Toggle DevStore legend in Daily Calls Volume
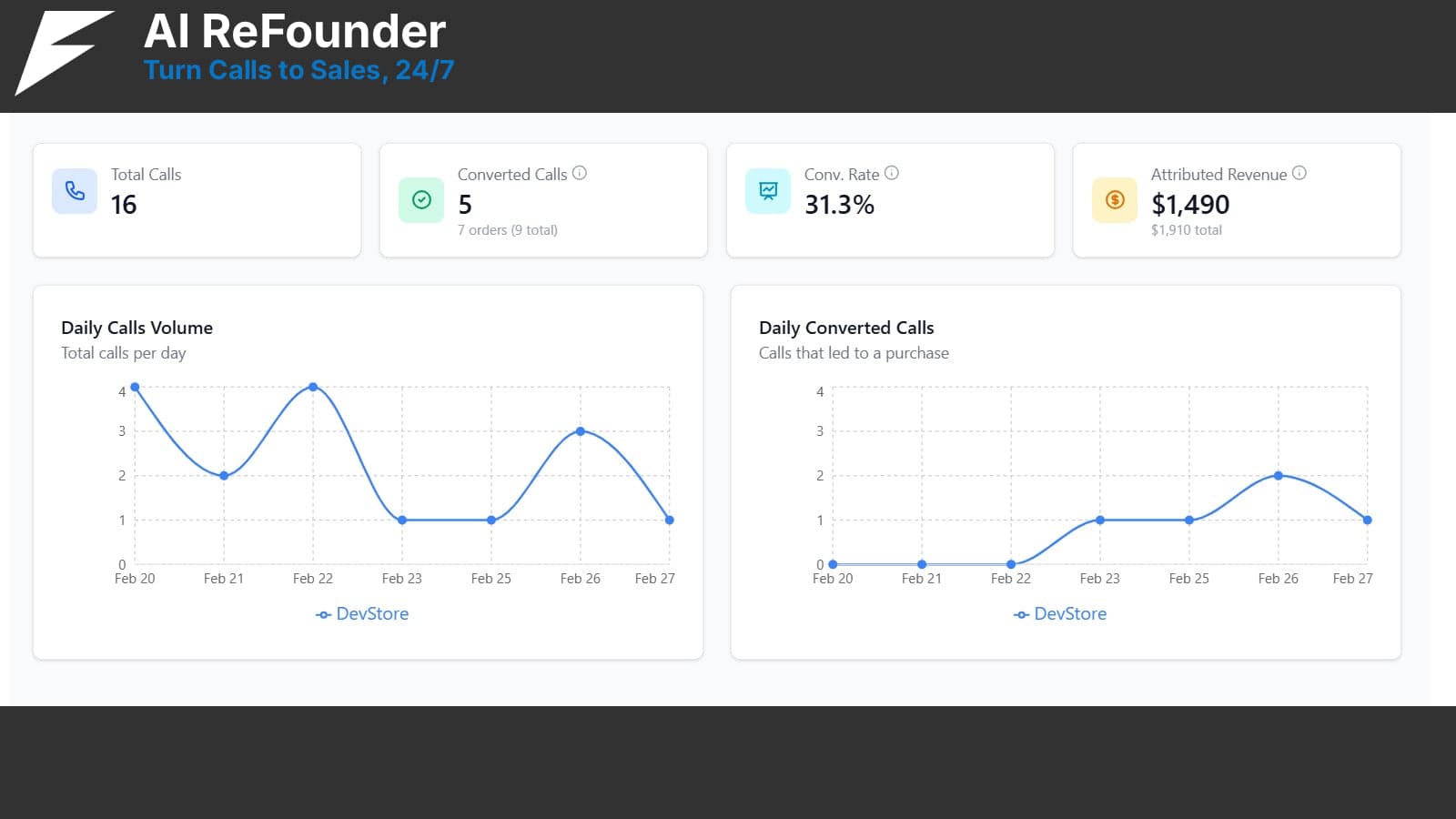 (362, 614)
